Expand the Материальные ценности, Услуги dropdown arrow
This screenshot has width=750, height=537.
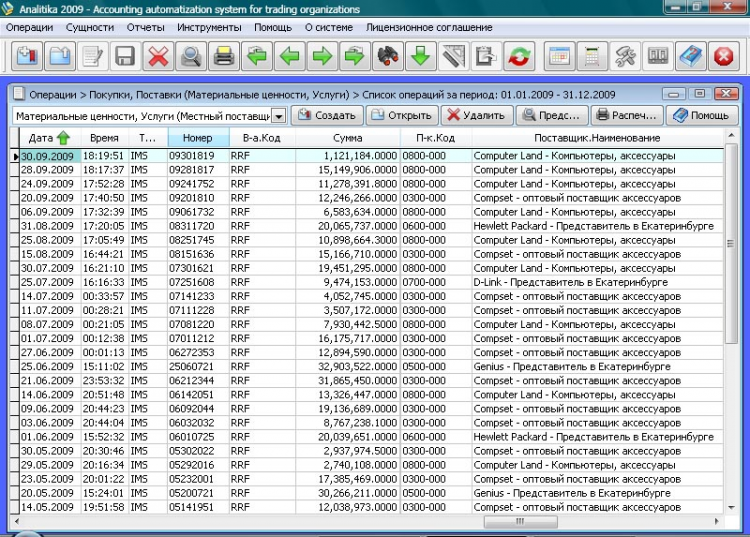[279, 116]
